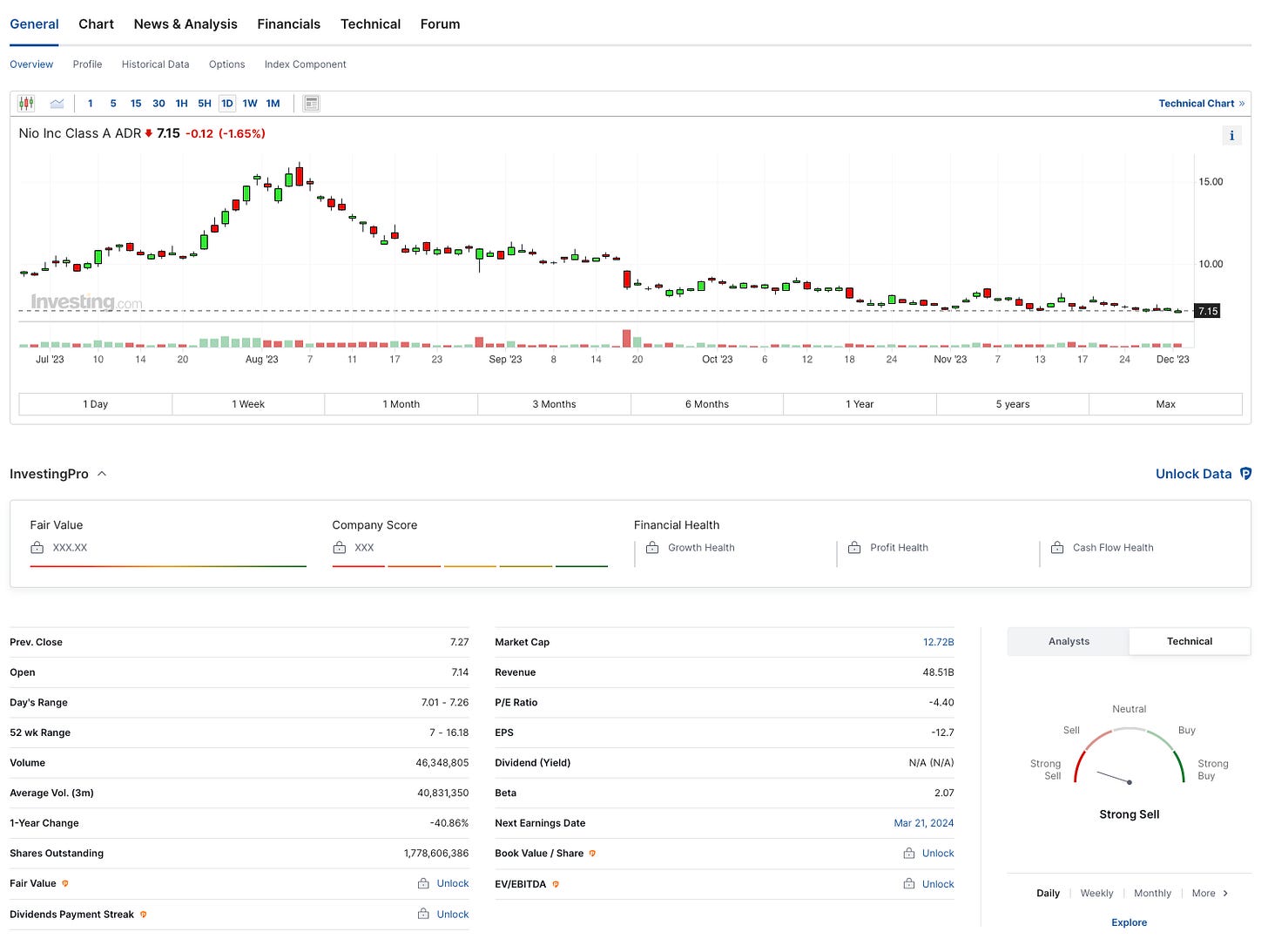The width and height of the screenshot is (1268, 952).
Task: Click the Explore link under the gauge
Action: pos(1129,923)
